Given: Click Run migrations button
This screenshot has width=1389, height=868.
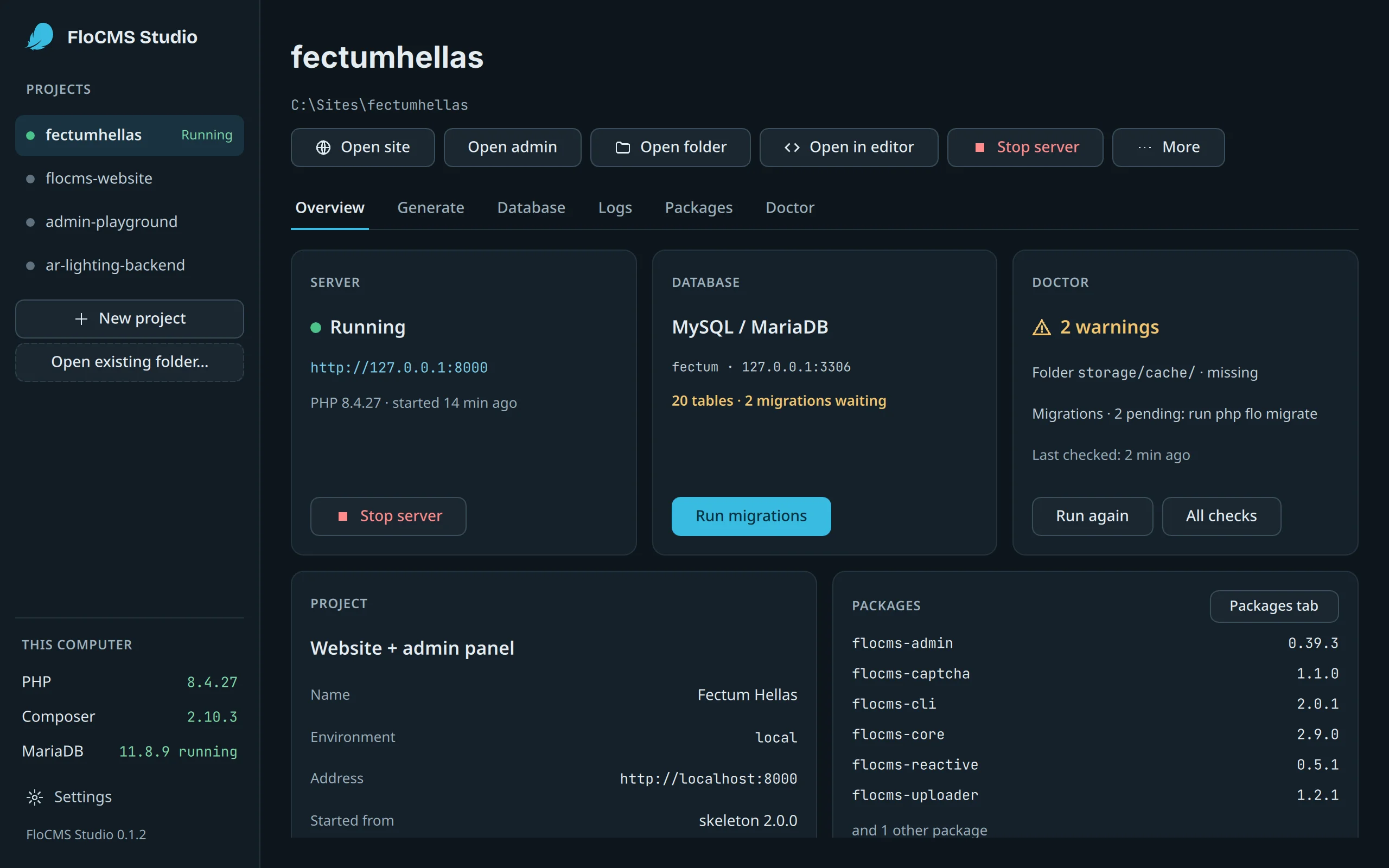Looking at the screenshot, I should point(751,516).
